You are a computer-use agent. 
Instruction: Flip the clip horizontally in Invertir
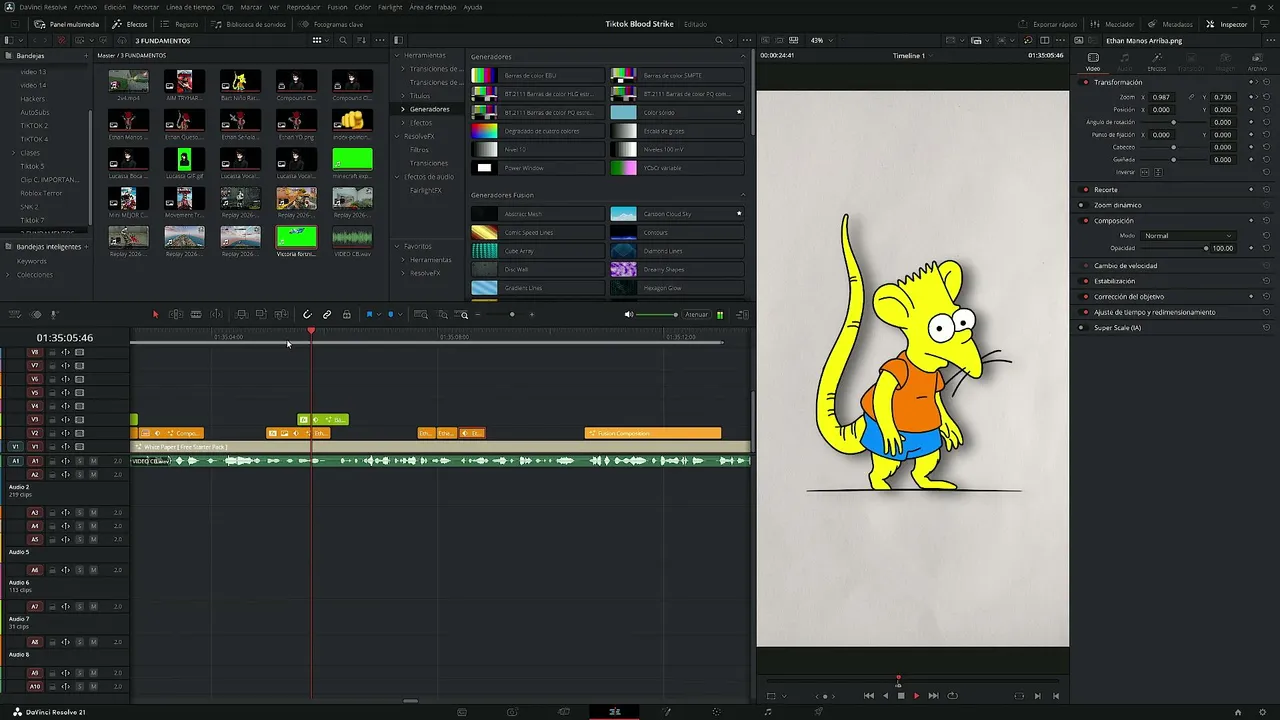[1146, 172]
